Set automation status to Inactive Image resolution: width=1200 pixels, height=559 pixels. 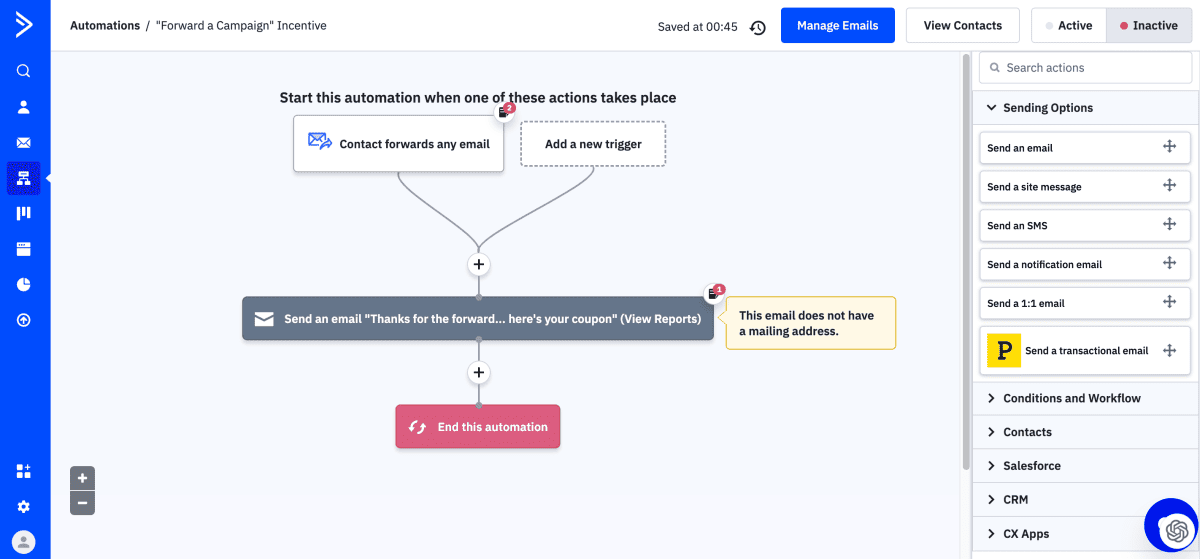click(x=1149, y=26)
